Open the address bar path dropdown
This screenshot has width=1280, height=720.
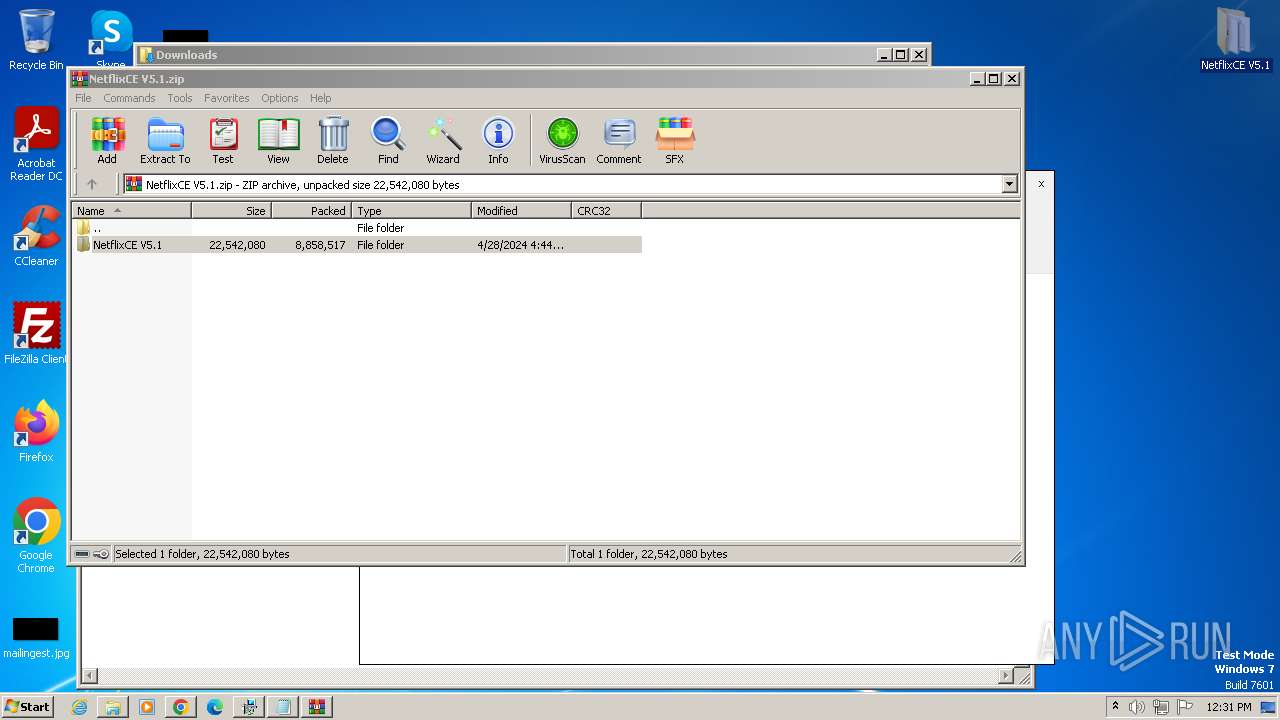coord(1009,184)
